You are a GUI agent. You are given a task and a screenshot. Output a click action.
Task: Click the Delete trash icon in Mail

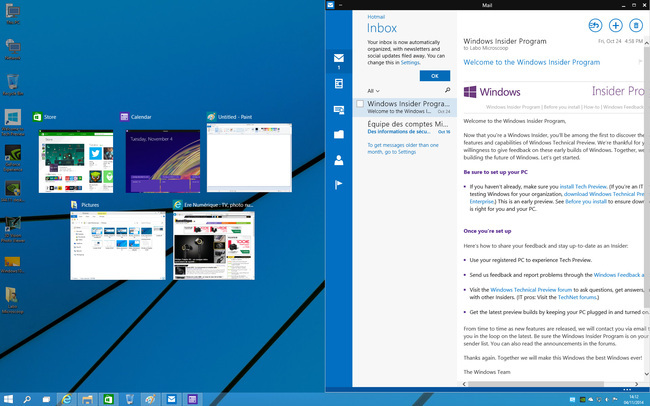click(x=636, y=25)
